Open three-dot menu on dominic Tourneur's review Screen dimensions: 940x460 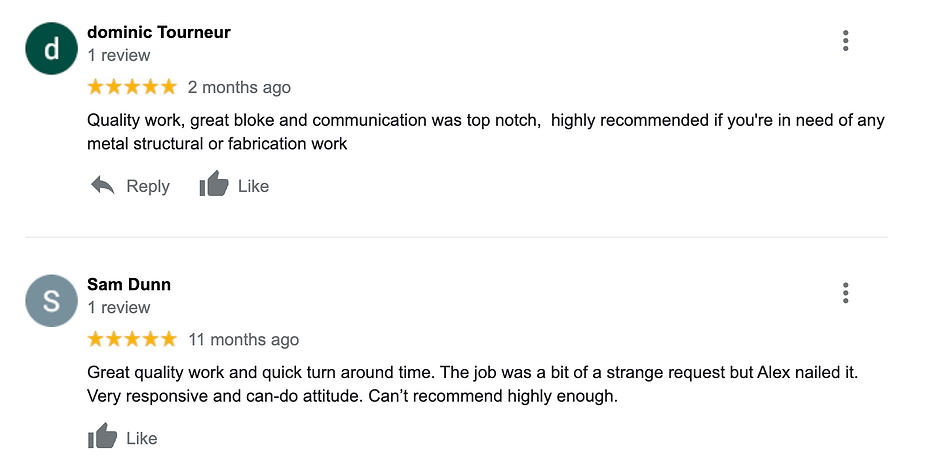845,40
